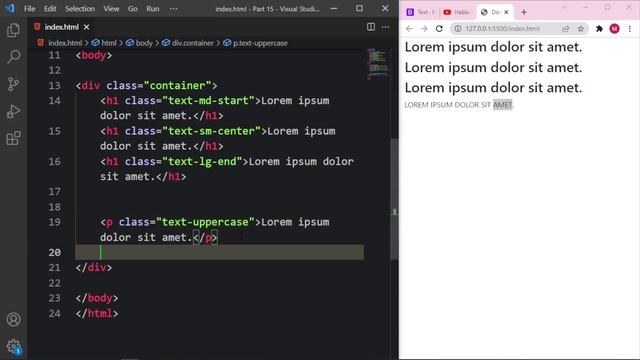
Task: Click the closing </div> tag on line 21
Action: (x=93, y=268)
